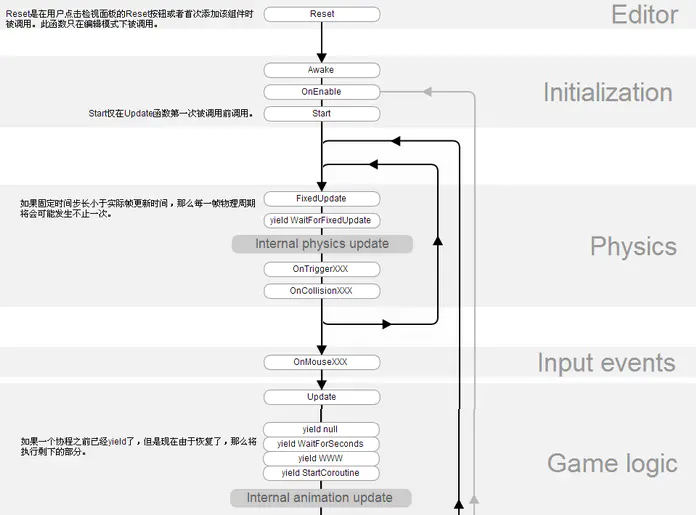Select yield WaitForFixedUpdate node

point(322,221)
